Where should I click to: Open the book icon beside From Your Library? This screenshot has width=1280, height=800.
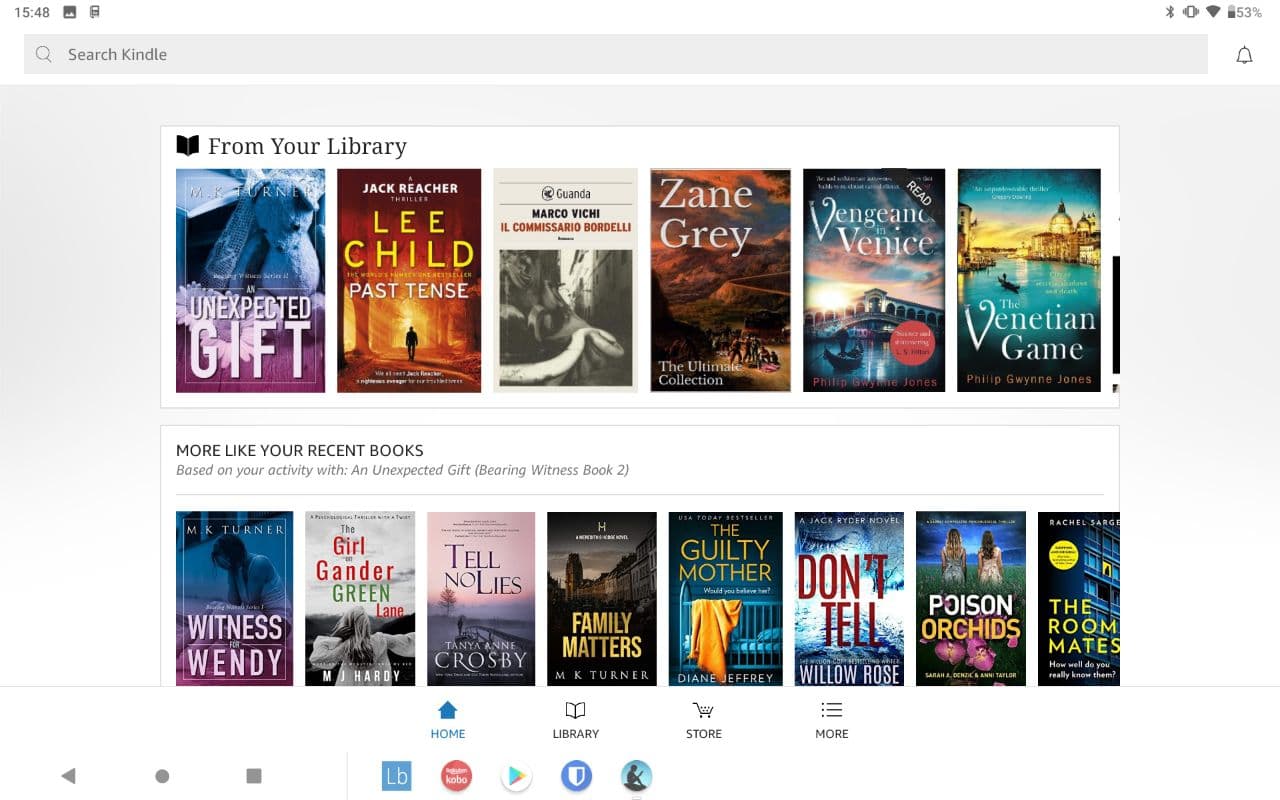[x=187, y=146]
